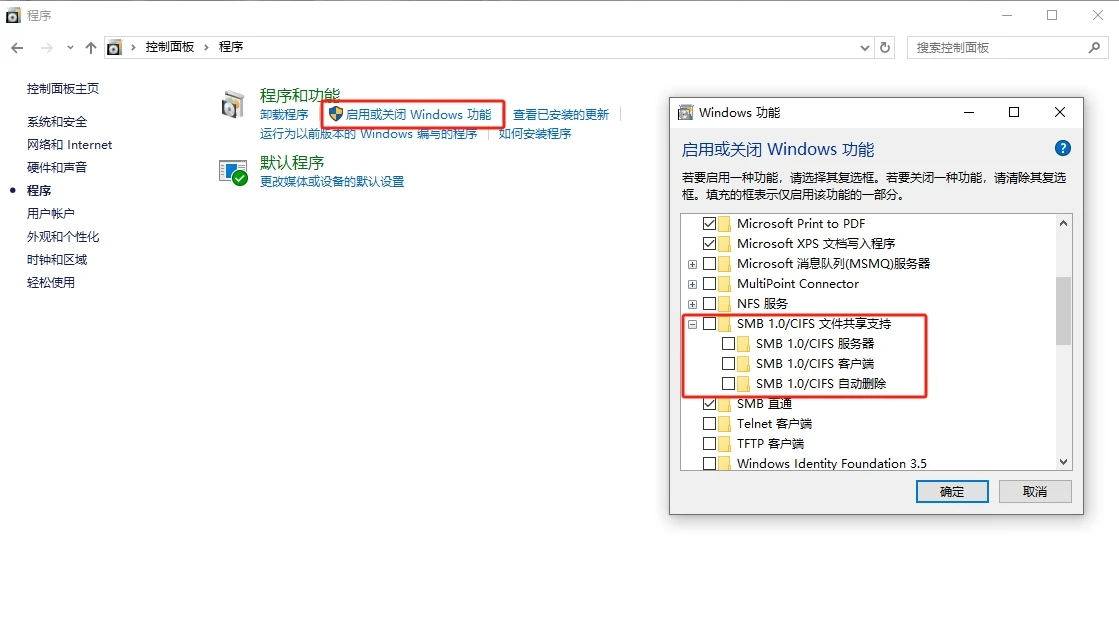Enable Telnet 客户端 checkbox

709,423
